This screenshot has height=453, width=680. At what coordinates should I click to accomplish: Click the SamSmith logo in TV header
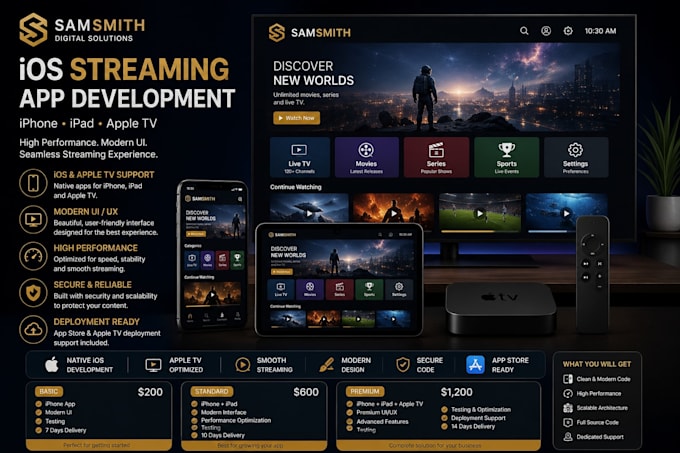click(x=310, y=33)
